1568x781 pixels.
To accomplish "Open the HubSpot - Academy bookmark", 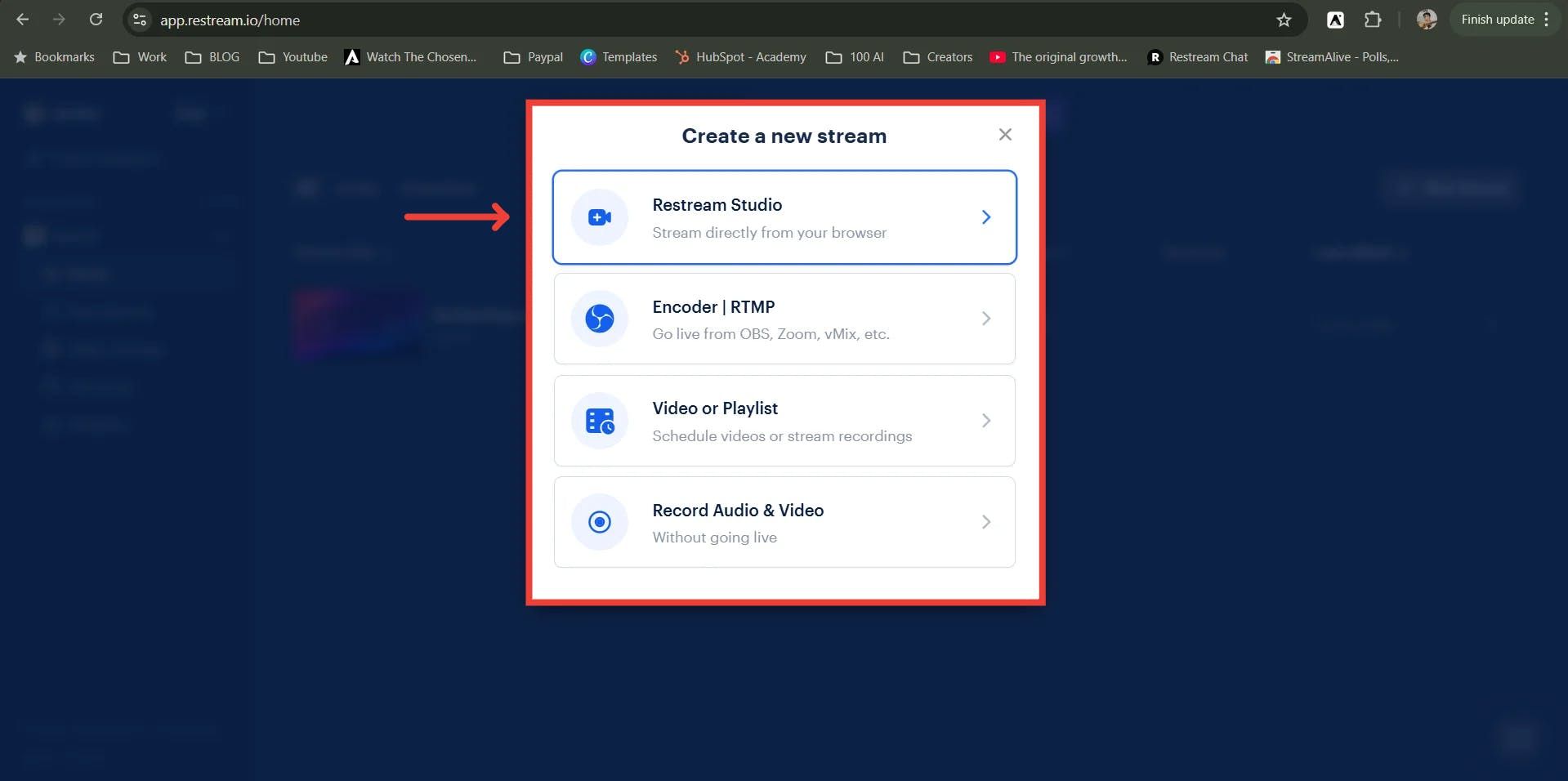I will (741, 57).
